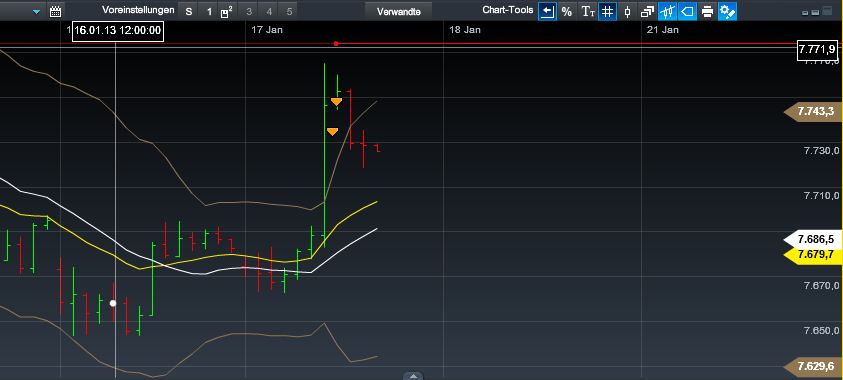Screen dimensions: 843x380
Task: Click the 7.629,6 lower band label
Action: pyautogui.click(x=814, y=367)
